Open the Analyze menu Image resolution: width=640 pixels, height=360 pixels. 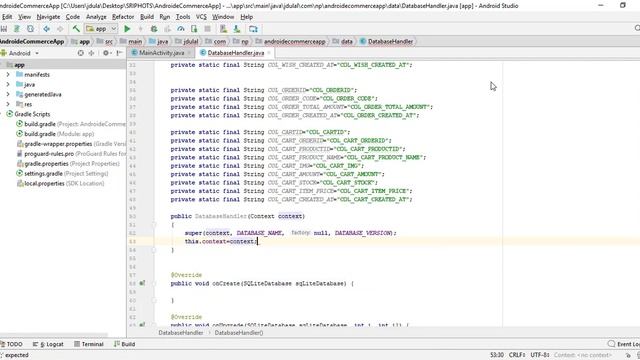click(96, 17)
